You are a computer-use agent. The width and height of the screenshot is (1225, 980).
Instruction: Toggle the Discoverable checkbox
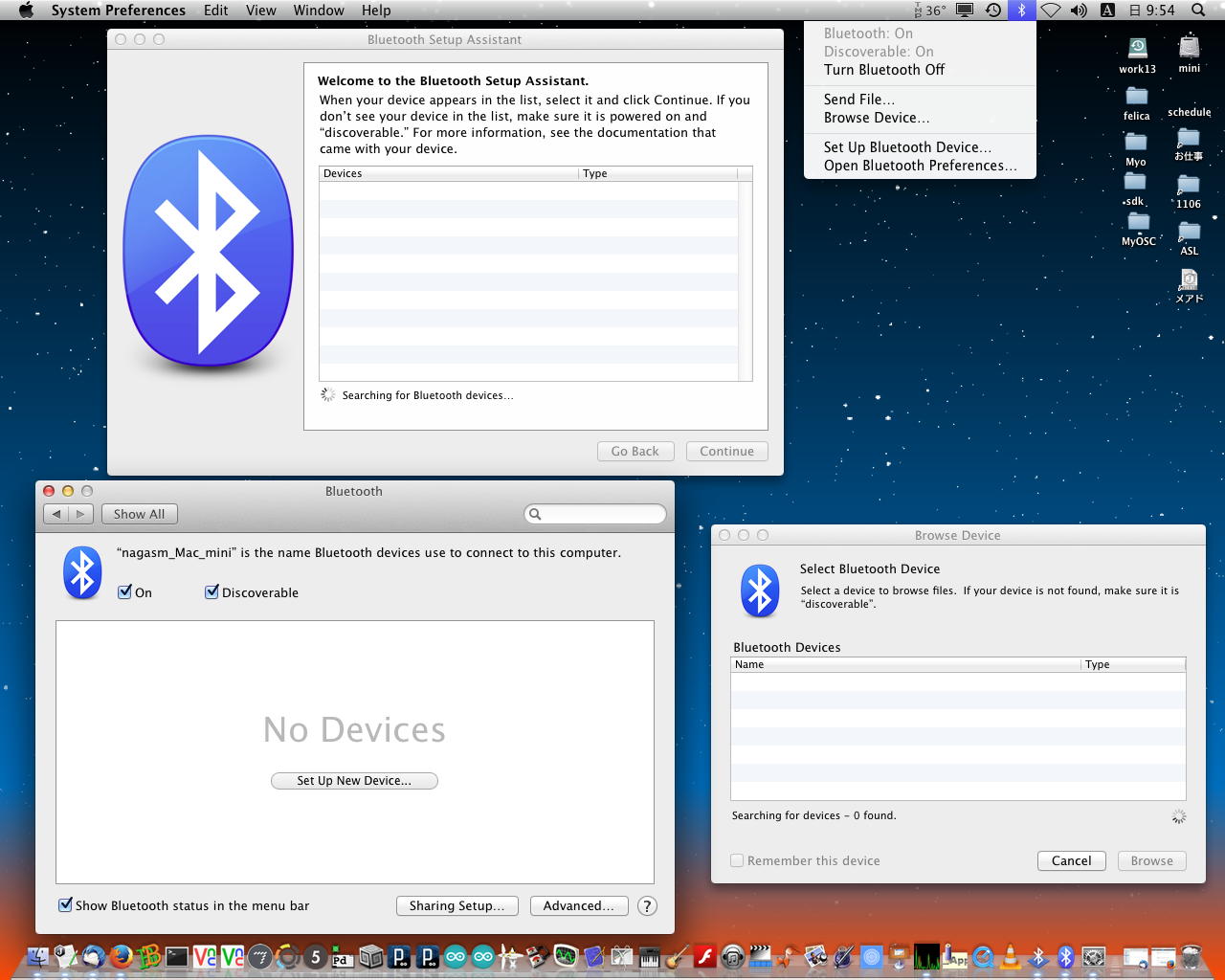(x=212, y=592)
